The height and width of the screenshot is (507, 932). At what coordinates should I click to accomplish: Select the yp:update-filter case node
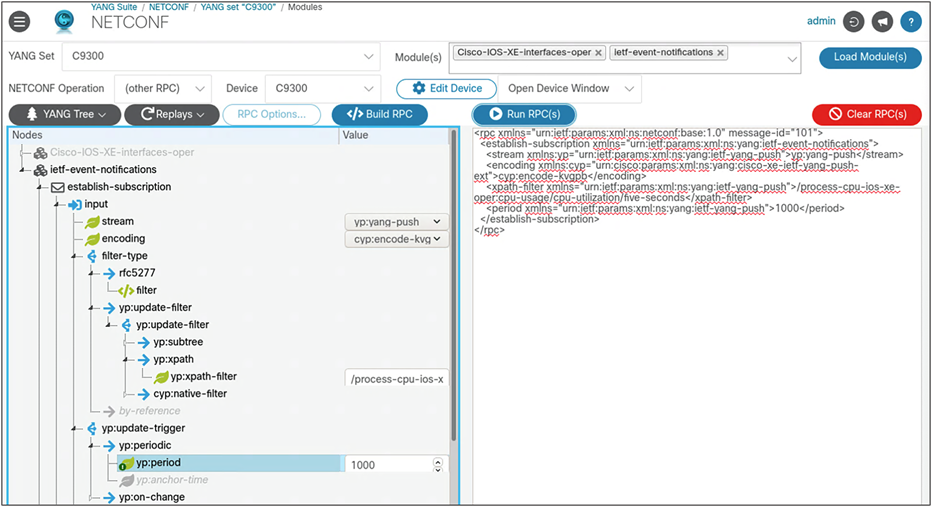point(155,308)
